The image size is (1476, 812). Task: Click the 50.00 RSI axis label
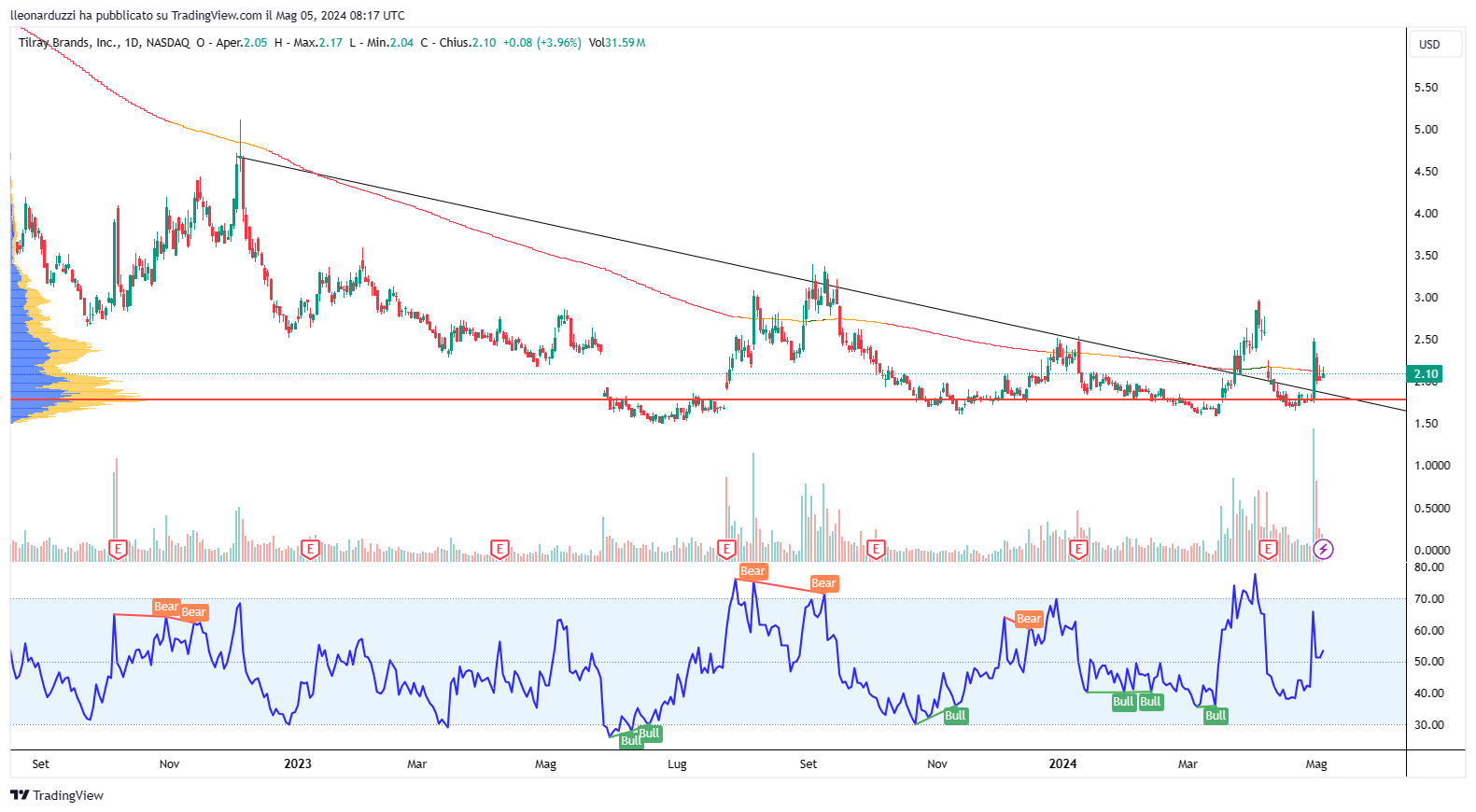coord(1429,662)
